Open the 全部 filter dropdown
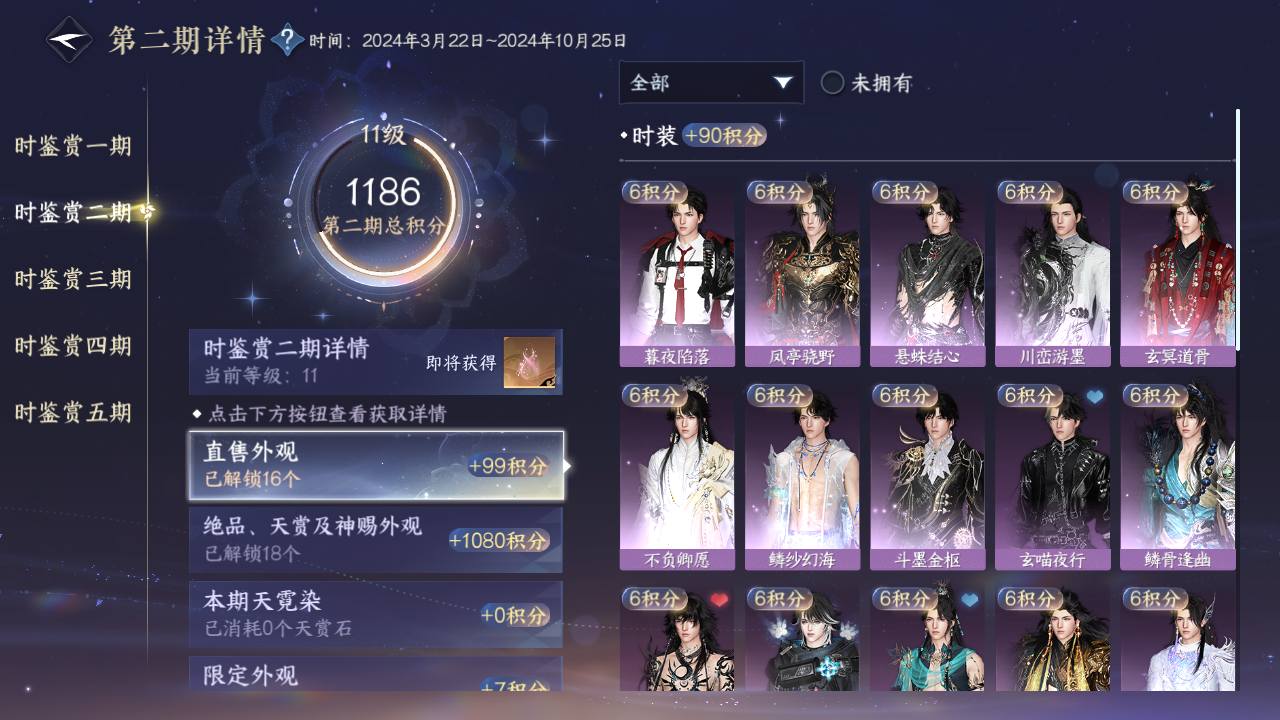The width and height of the screenshot is (1280, 720). [711, 83]
